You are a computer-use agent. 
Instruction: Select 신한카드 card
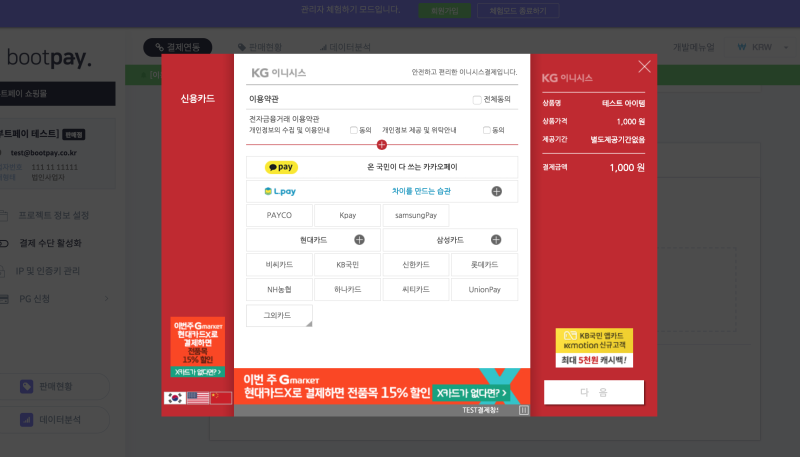(x=416, y=265)
